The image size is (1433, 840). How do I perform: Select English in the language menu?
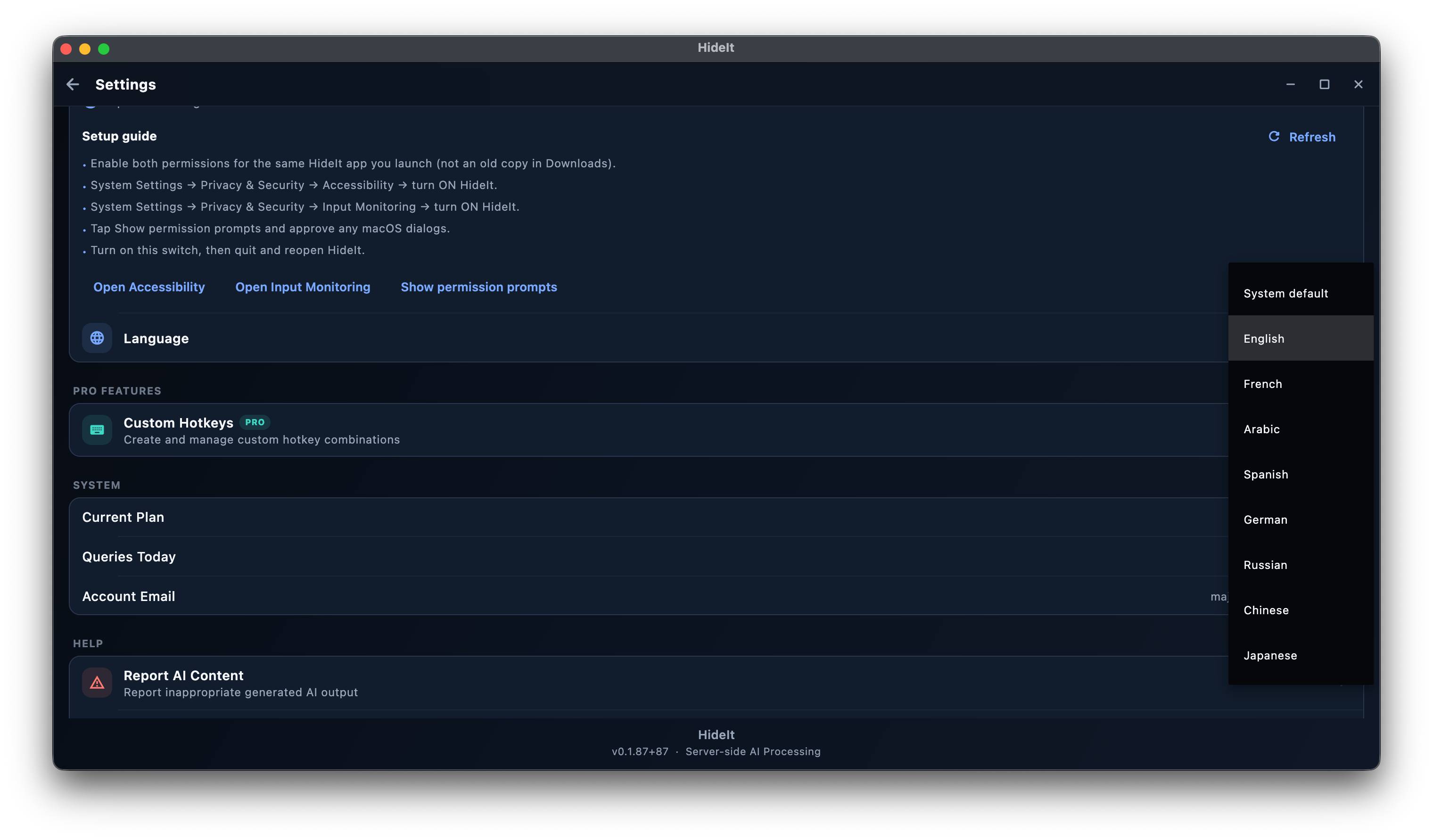click(1301, 338)
